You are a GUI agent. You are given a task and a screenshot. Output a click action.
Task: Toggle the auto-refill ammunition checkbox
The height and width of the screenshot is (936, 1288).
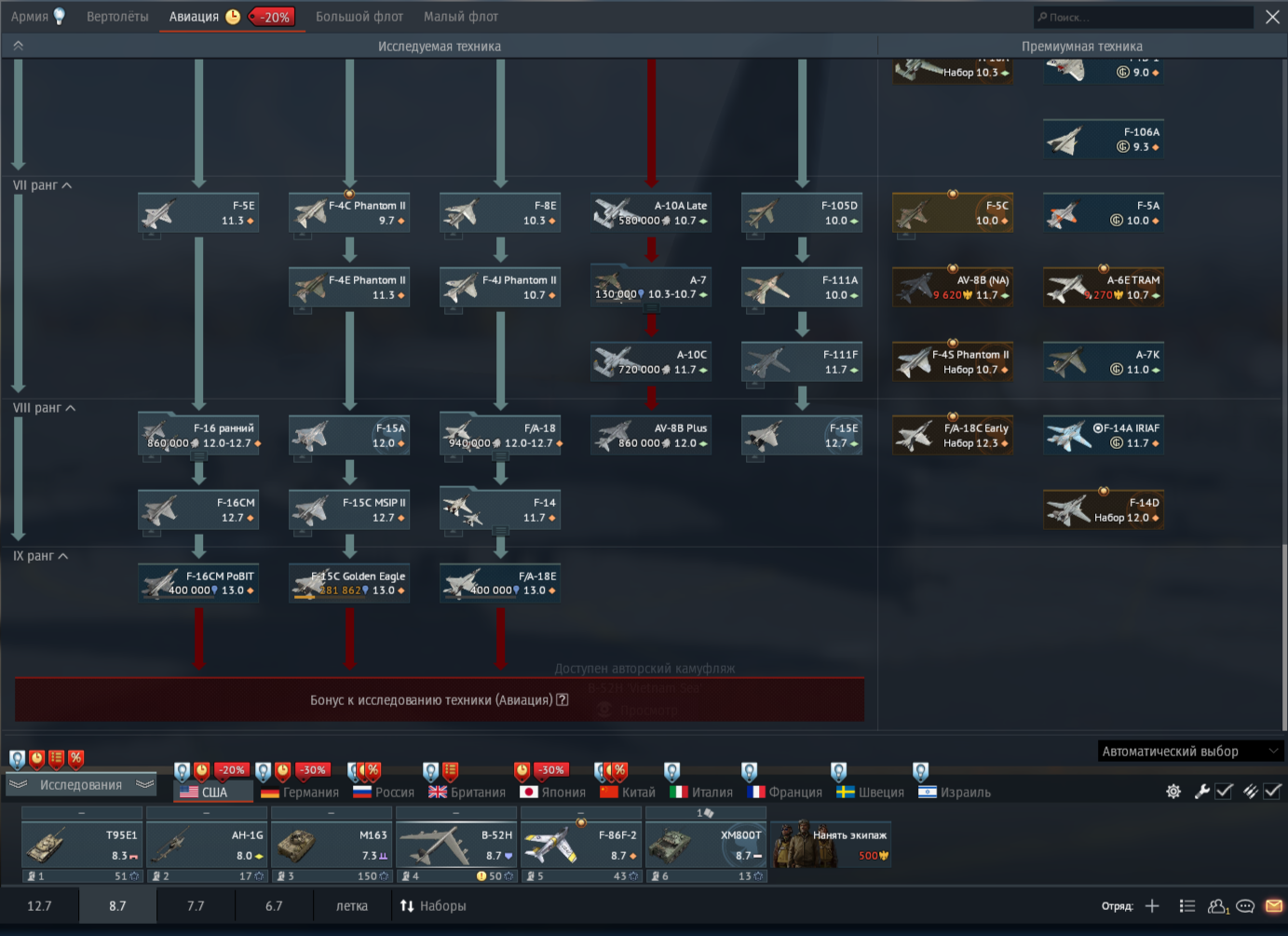tap(1272, 791)
